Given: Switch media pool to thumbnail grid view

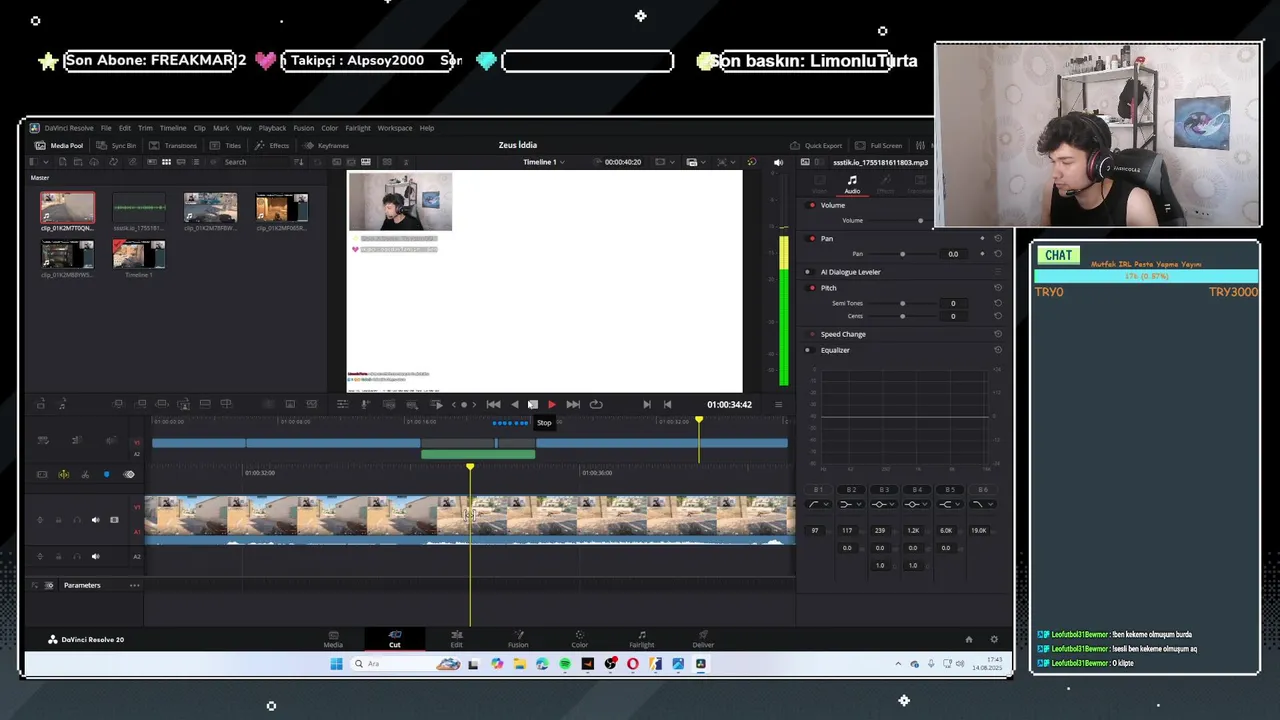Looking at the screenshot, I should (166, 162).
